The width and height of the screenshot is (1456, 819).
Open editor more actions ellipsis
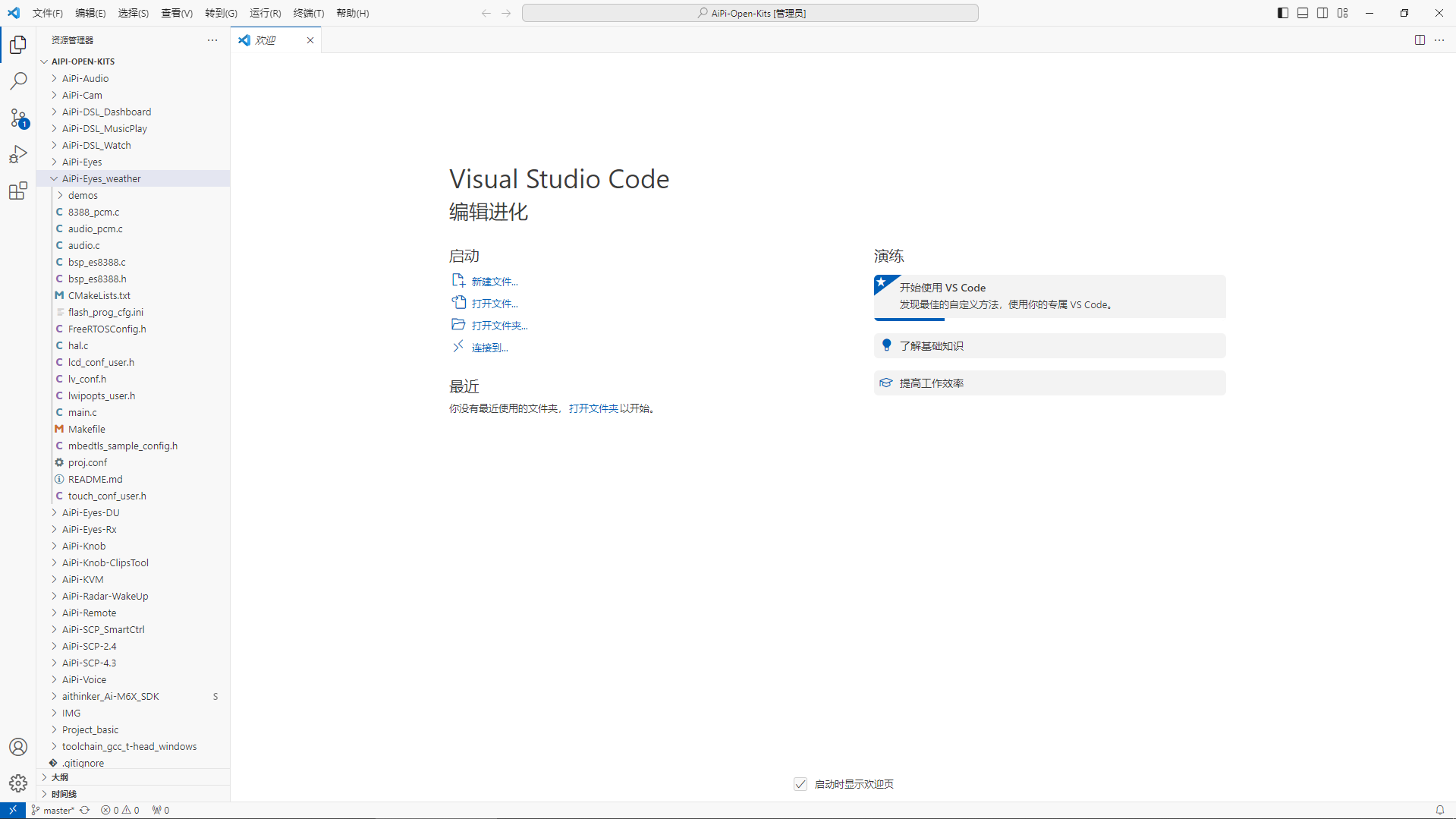pyautogui.click(x=1439, y=40)
